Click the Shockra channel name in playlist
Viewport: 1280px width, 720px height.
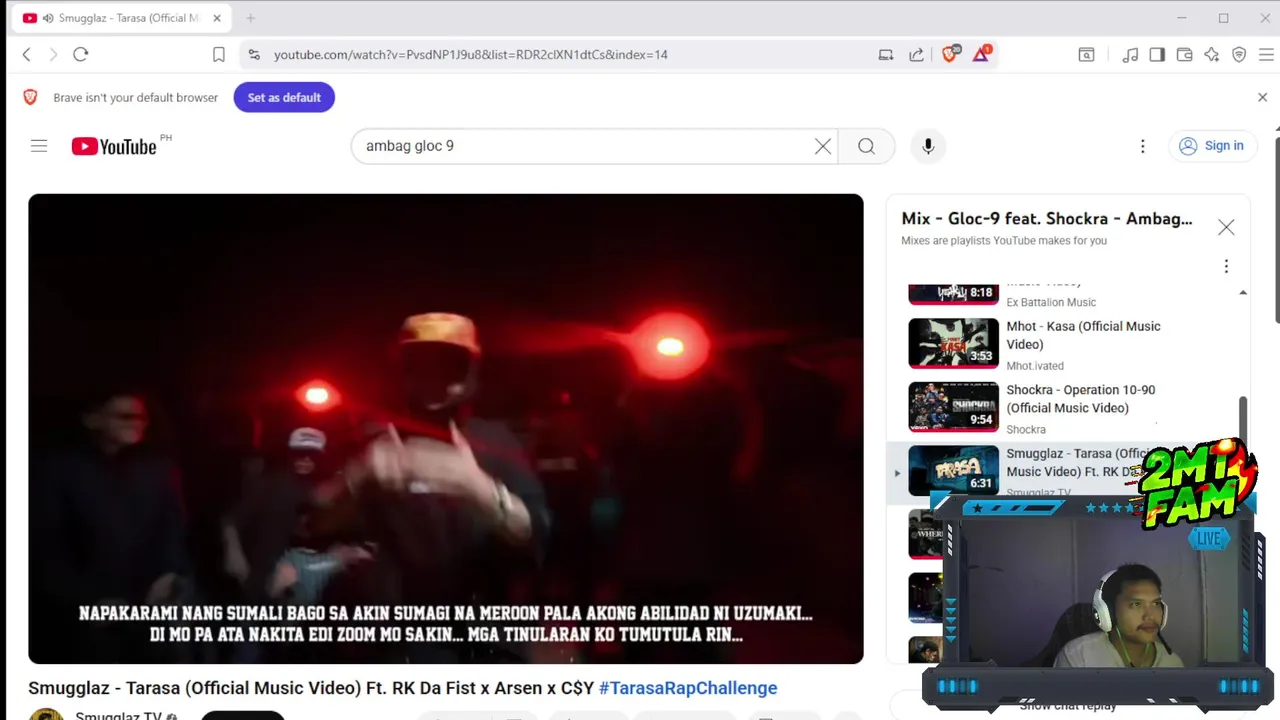[1026, 430]
